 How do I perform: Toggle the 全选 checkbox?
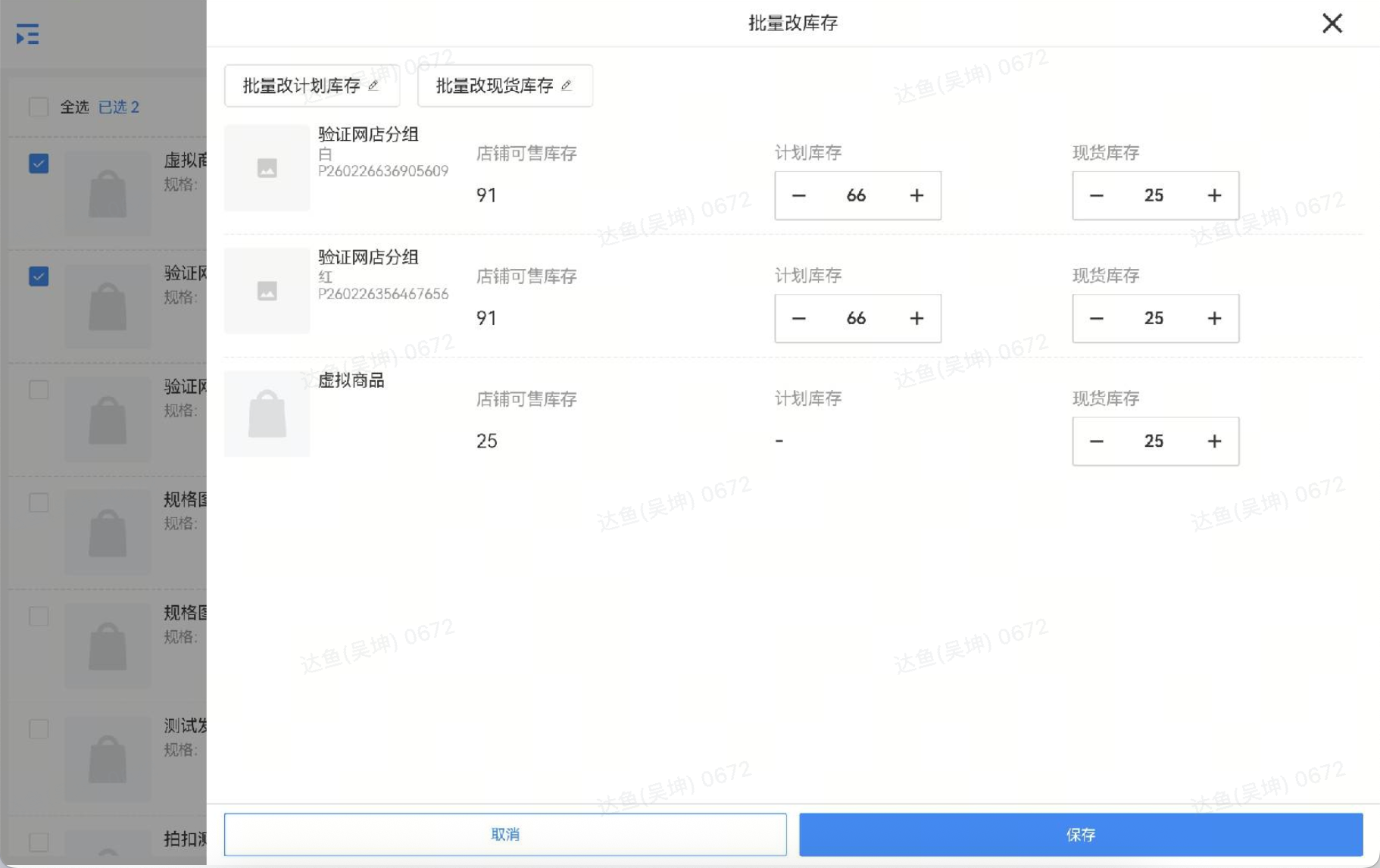coord(39,107)
